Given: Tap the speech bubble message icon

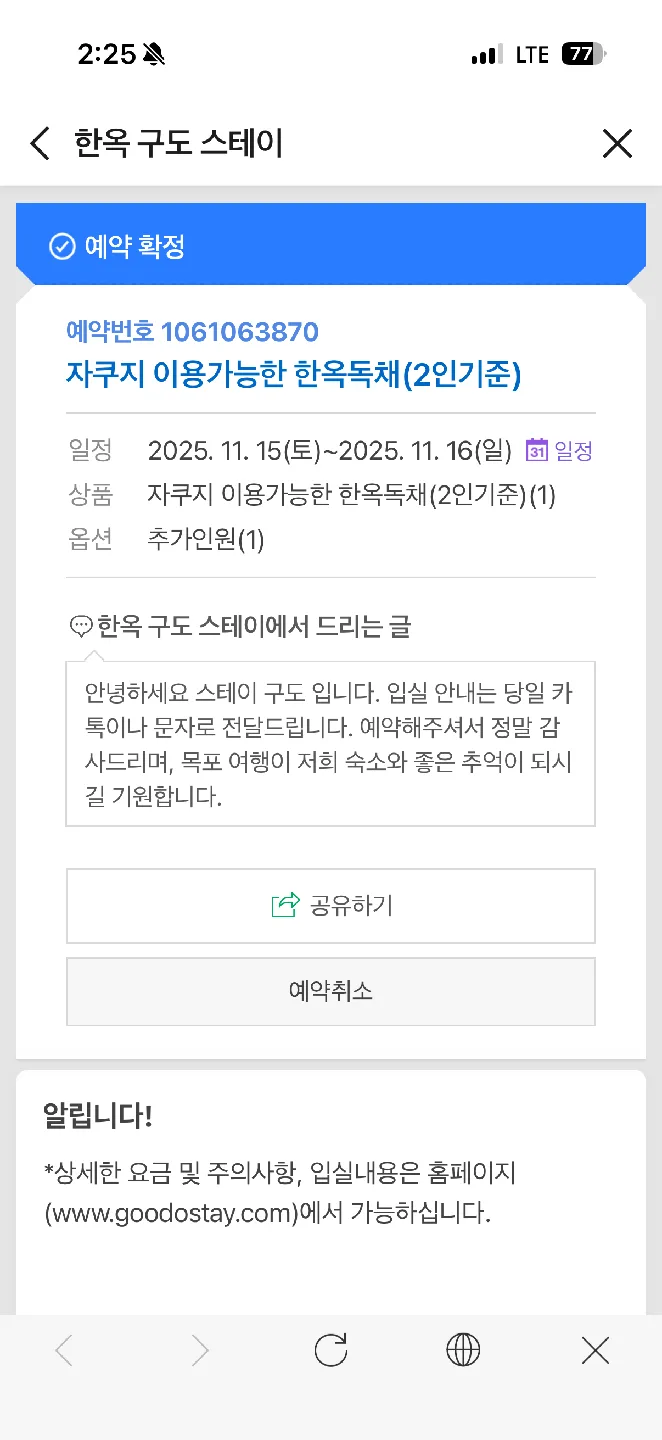Looking at the screenshot, I should 80,627.
